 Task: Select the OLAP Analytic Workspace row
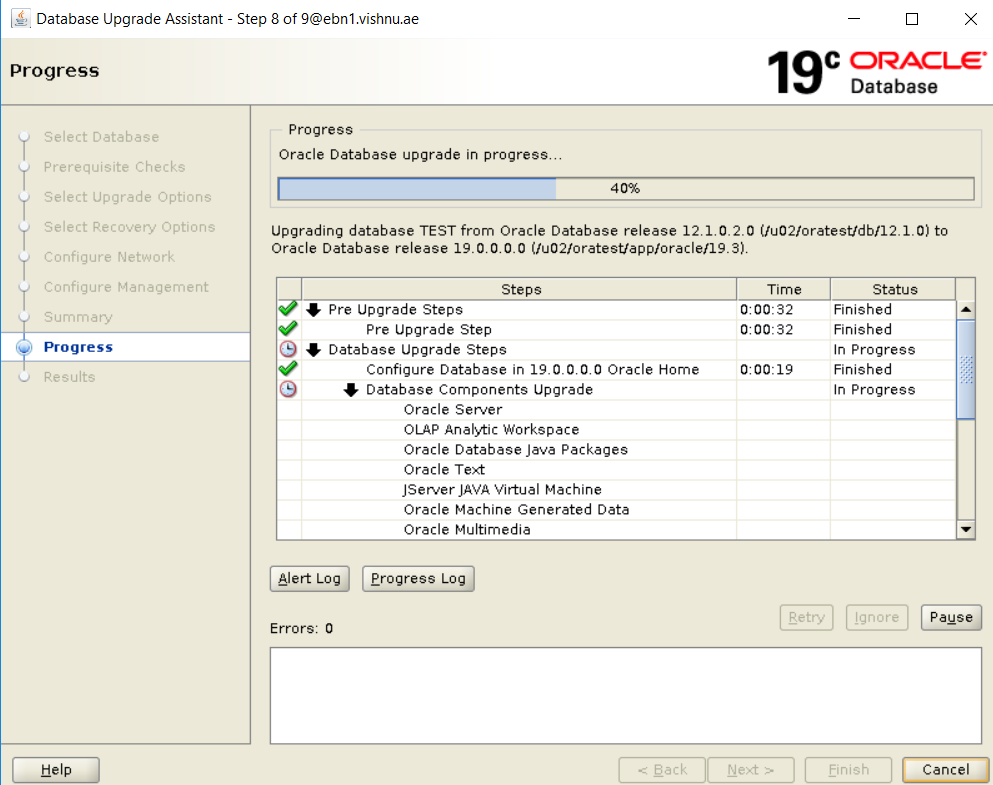[617, 429]
